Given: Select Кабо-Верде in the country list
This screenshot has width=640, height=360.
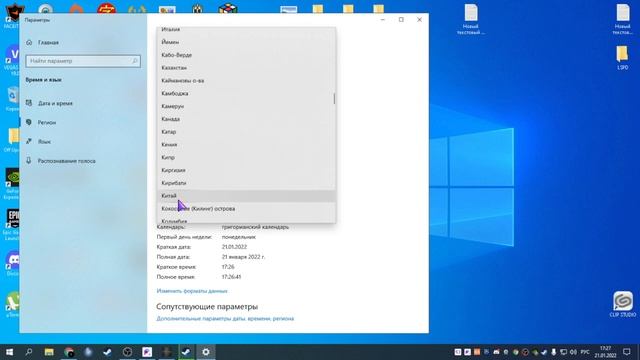Looking at the screenshot, I should point(246,55).
